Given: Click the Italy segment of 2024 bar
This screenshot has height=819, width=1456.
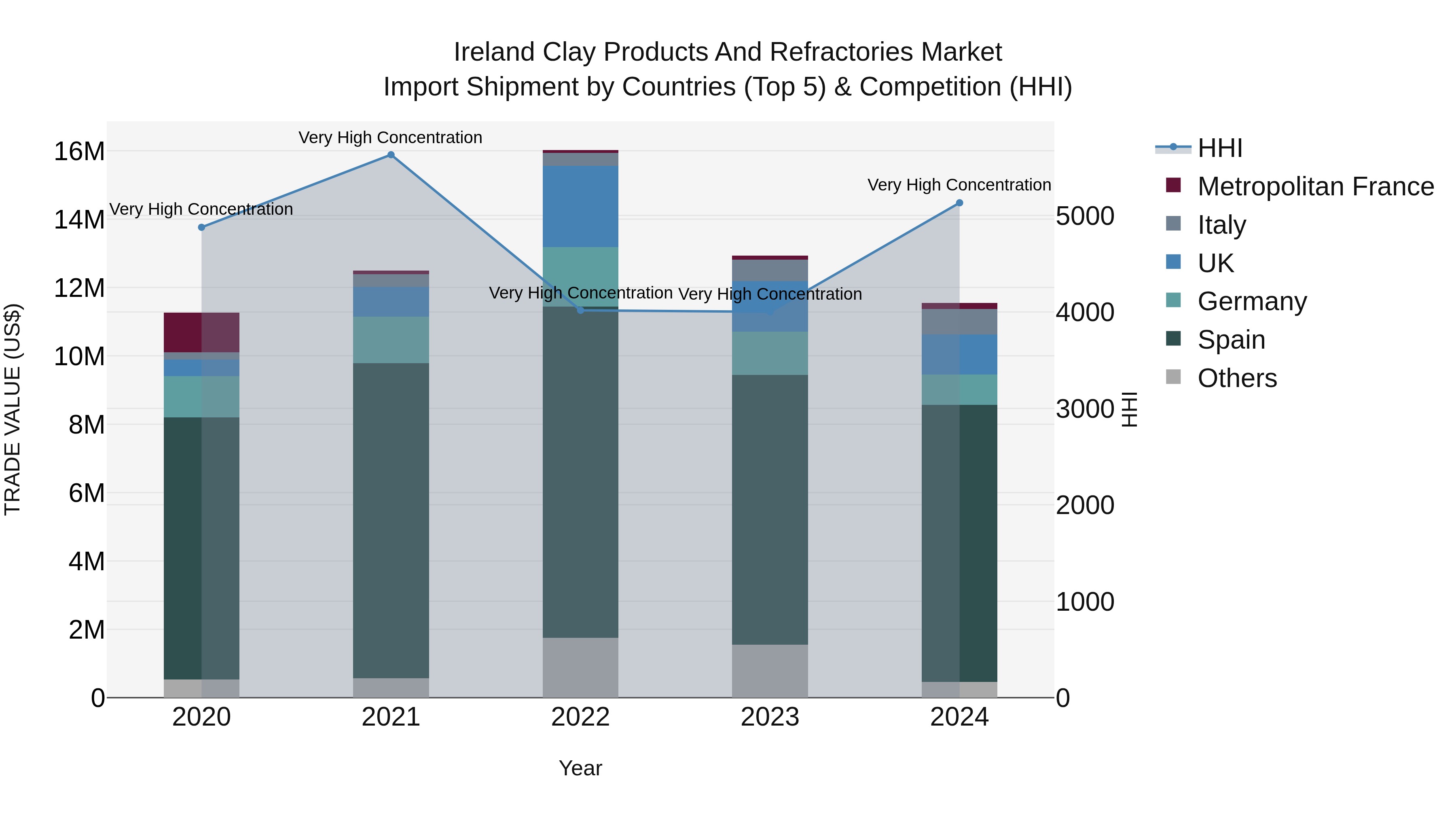Looking at the screenshot, I should 959,322.
